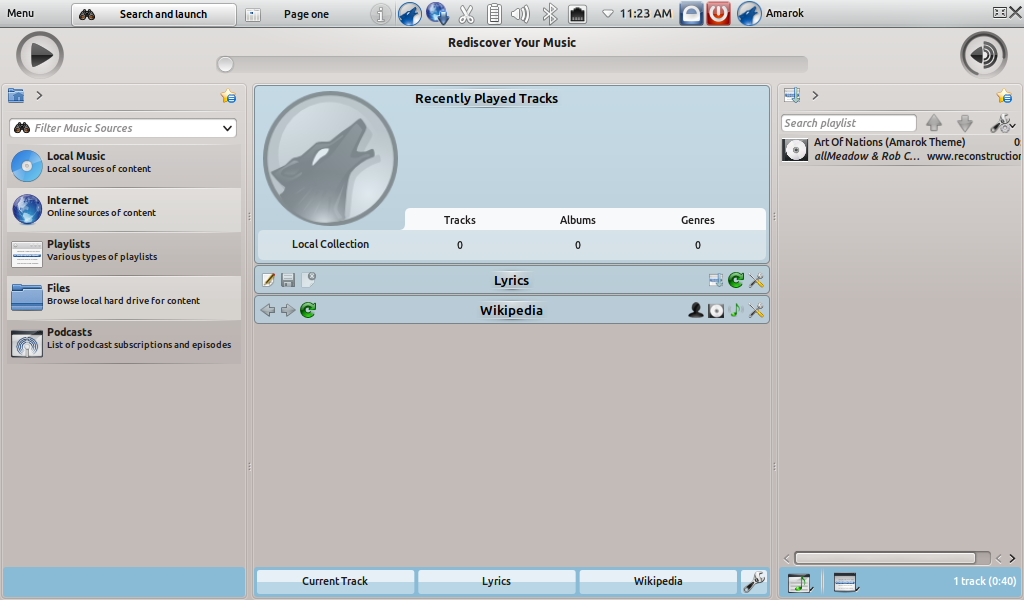Click the volume speaker button in Amarok

click(x=983, y=55)
